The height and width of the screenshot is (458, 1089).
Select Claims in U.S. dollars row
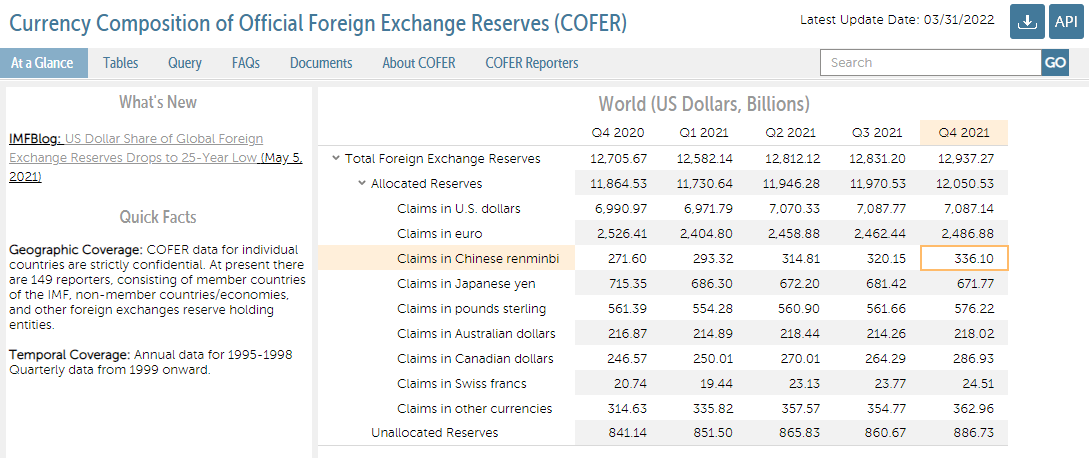click(x=458, y=209)
